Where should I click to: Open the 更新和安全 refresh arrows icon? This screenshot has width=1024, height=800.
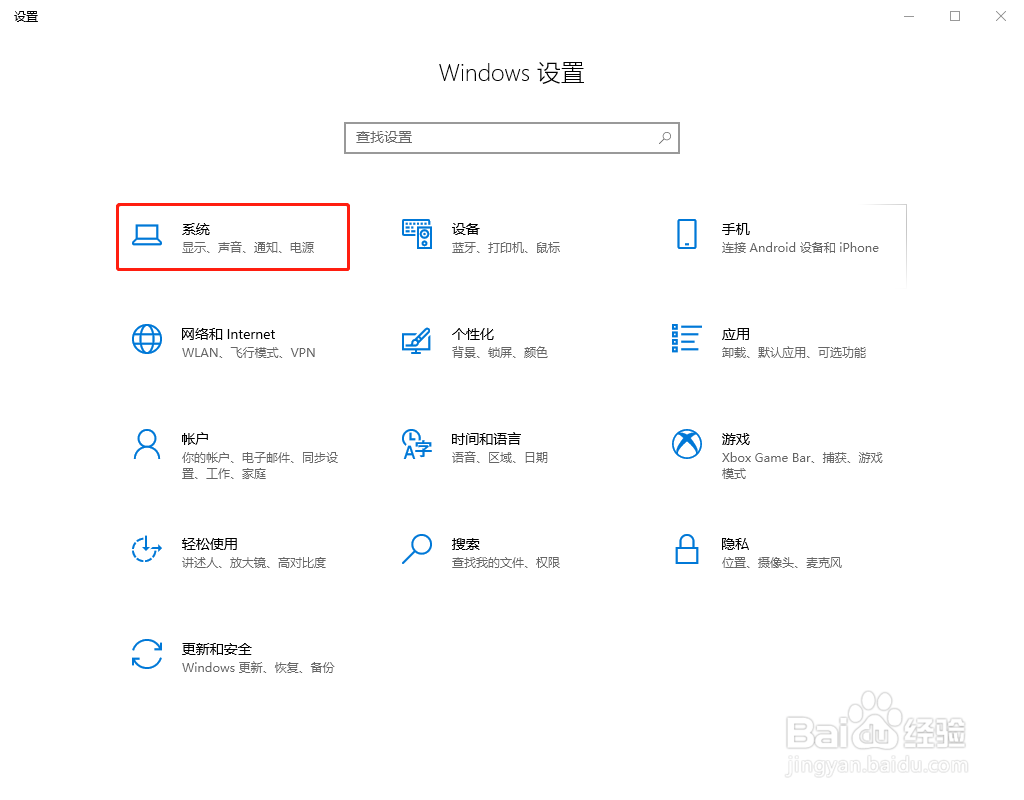147,654
